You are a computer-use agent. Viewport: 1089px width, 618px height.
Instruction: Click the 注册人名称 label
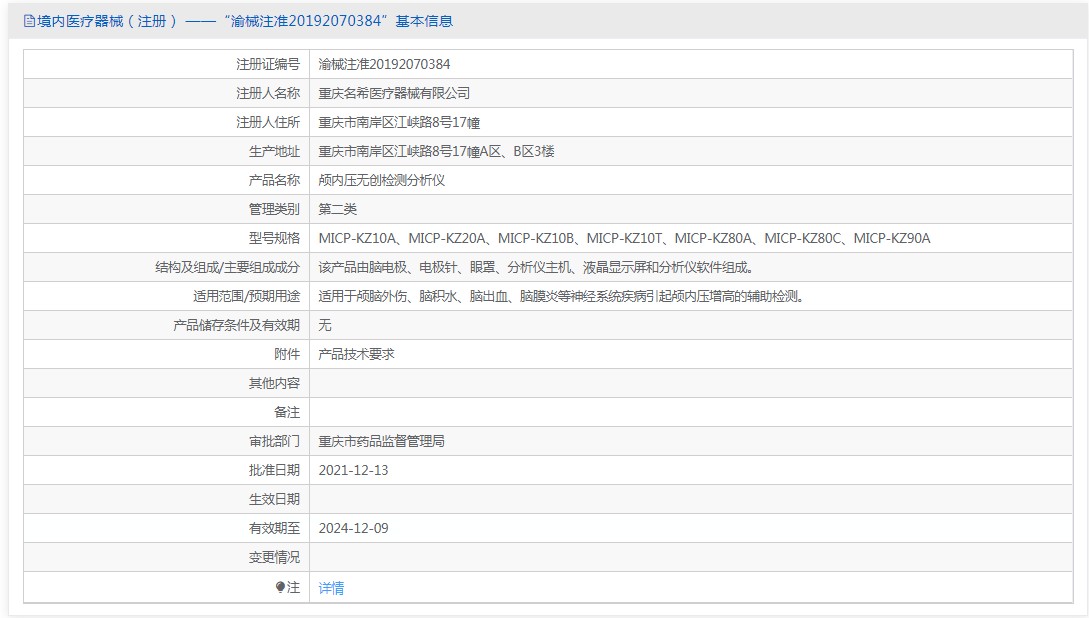pyautogui.click(x=268, y=93)
